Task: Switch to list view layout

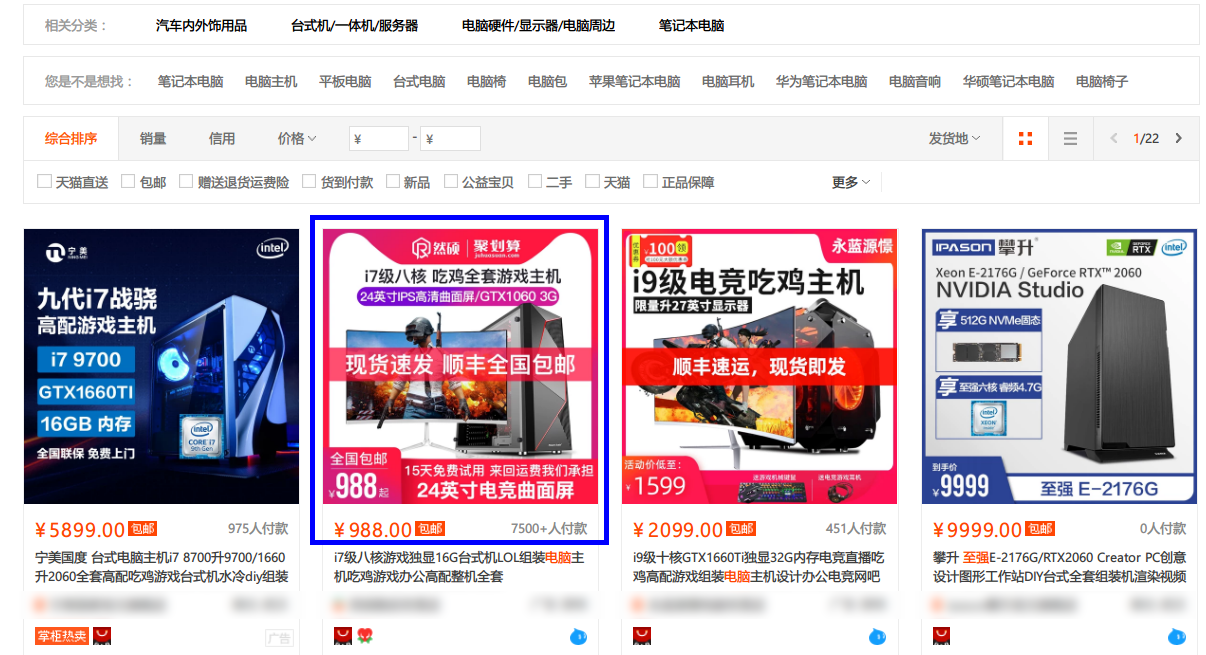Action: 1070,139
